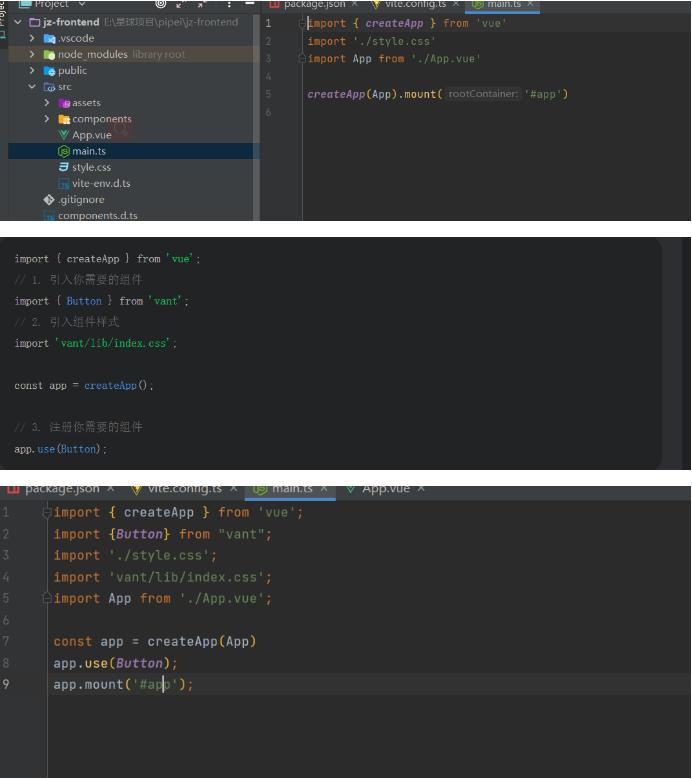Switch to vite.config.ts tab in the App.vue tab row
Image resolution: width=692 pixels, height=779 pixels.
point(184,489)
